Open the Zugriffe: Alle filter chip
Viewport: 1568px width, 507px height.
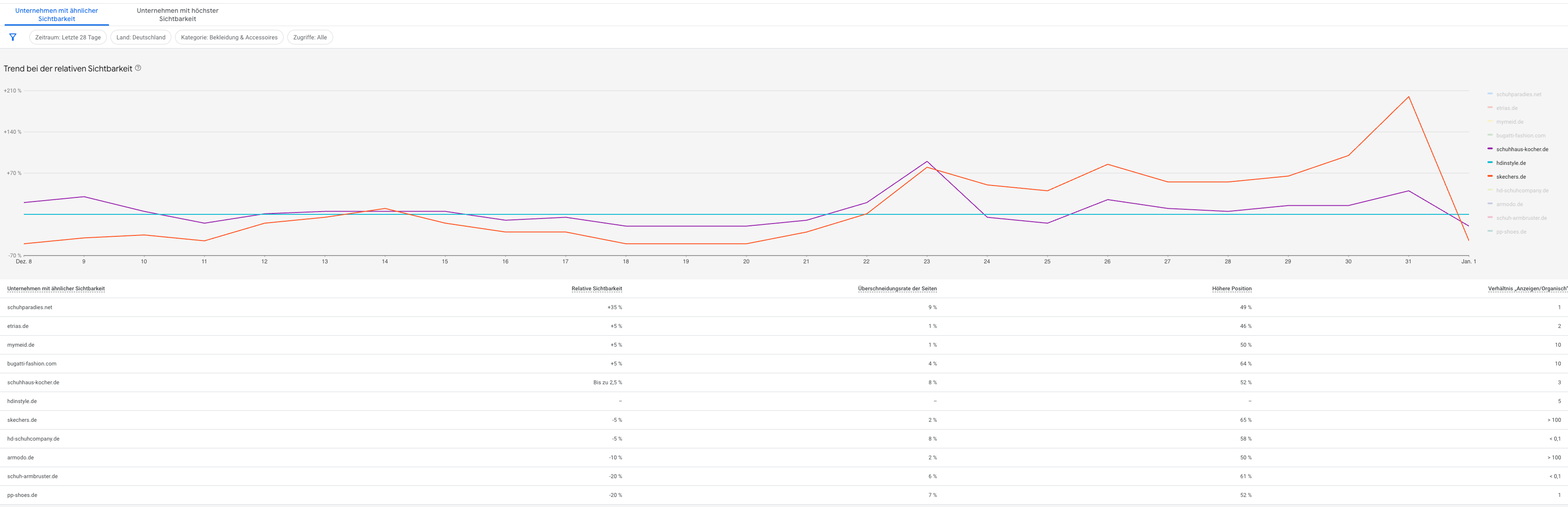[x=310, y=37]
